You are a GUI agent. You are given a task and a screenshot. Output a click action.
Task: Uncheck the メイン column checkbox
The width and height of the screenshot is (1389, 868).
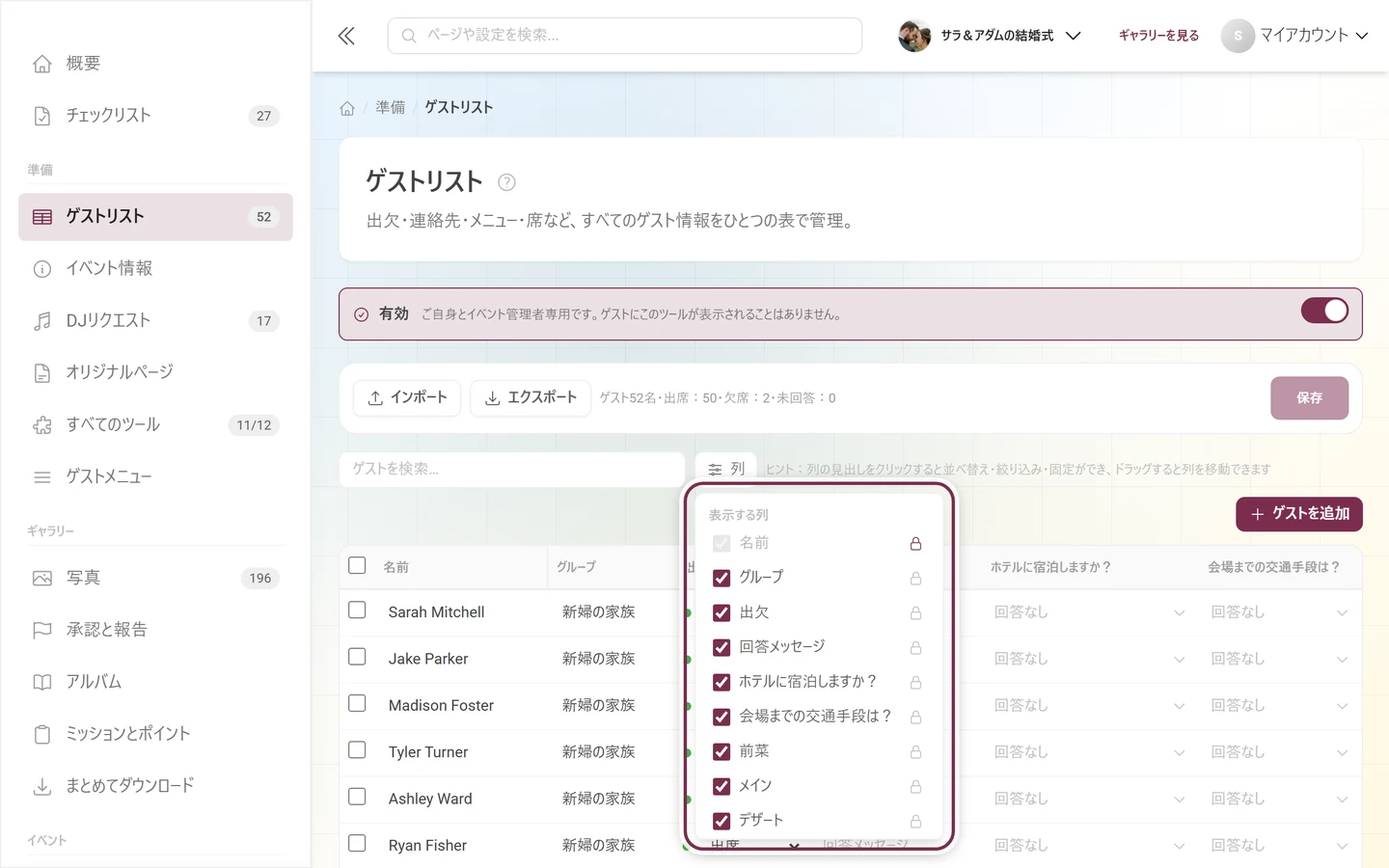[722, 786]
